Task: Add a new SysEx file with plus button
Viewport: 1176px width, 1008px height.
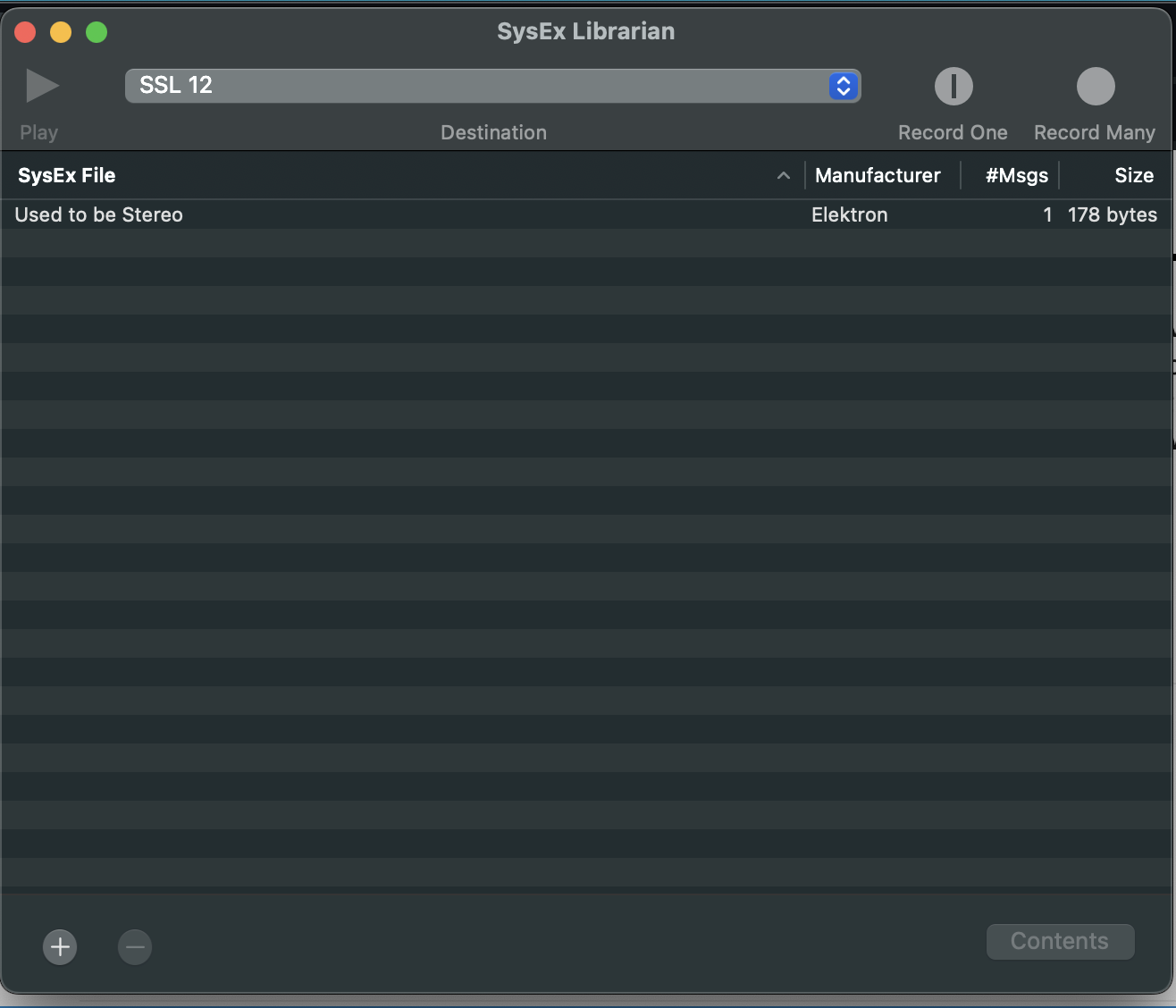Action: click(60, 946)
